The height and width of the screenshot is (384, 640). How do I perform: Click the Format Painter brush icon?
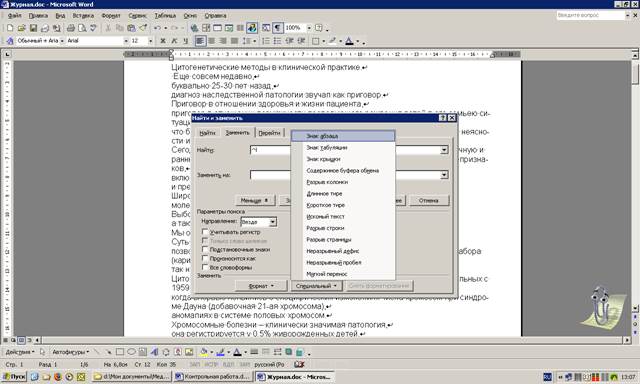pyautogui.click(x=143, y=28)
